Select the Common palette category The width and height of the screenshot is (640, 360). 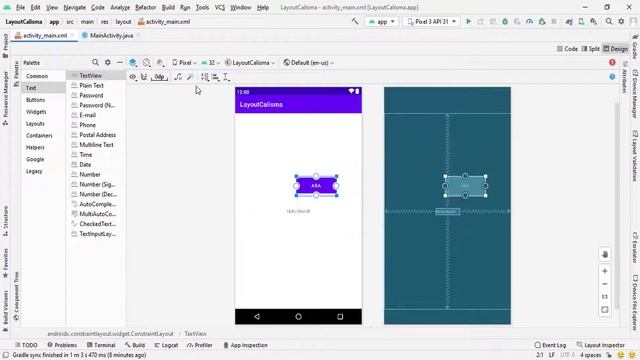coord(37,76)
